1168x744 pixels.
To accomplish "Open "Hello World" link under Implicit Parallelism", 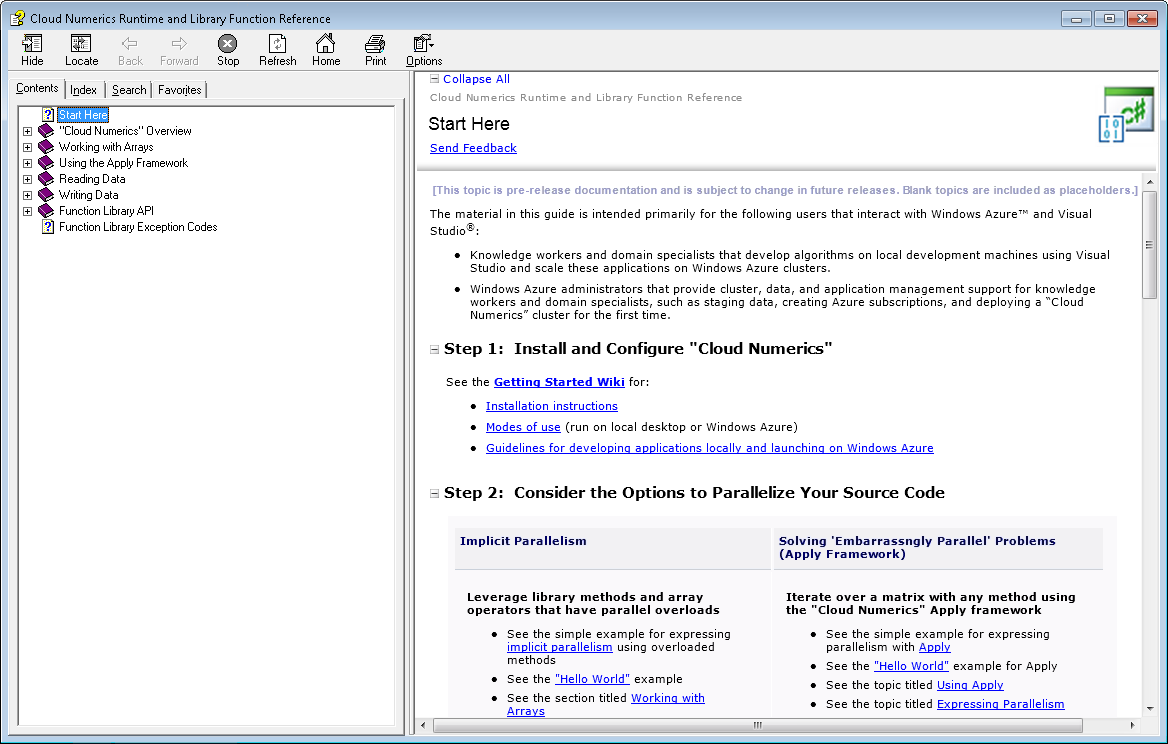I will click(x=592, y=679).
